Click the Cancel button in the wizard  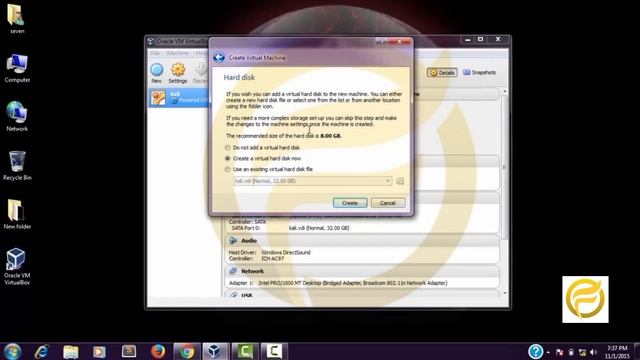[388, 203]
